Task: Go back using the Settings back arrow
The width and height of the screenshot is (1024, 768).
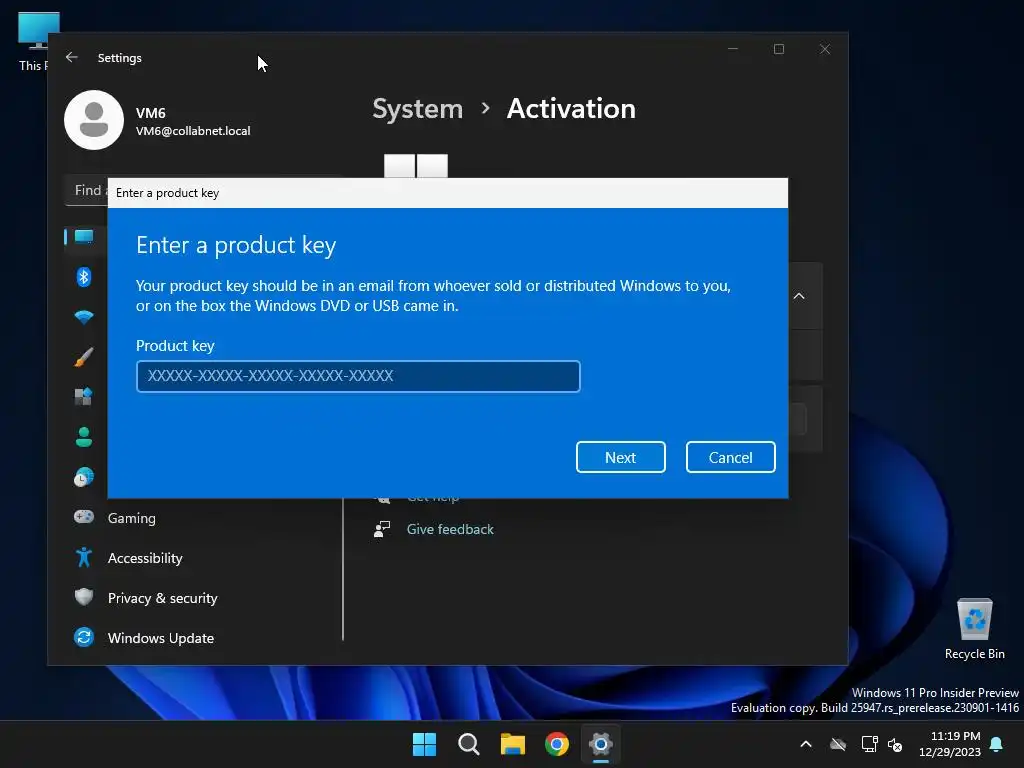Action: (x=72, y=57)
